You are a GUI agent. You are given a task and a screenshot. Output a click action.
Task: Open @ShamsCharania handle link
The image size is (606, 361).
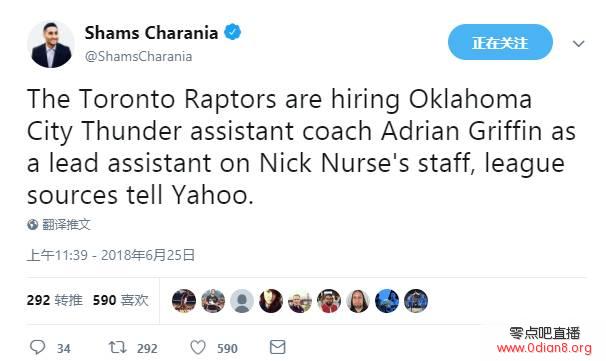138,56
